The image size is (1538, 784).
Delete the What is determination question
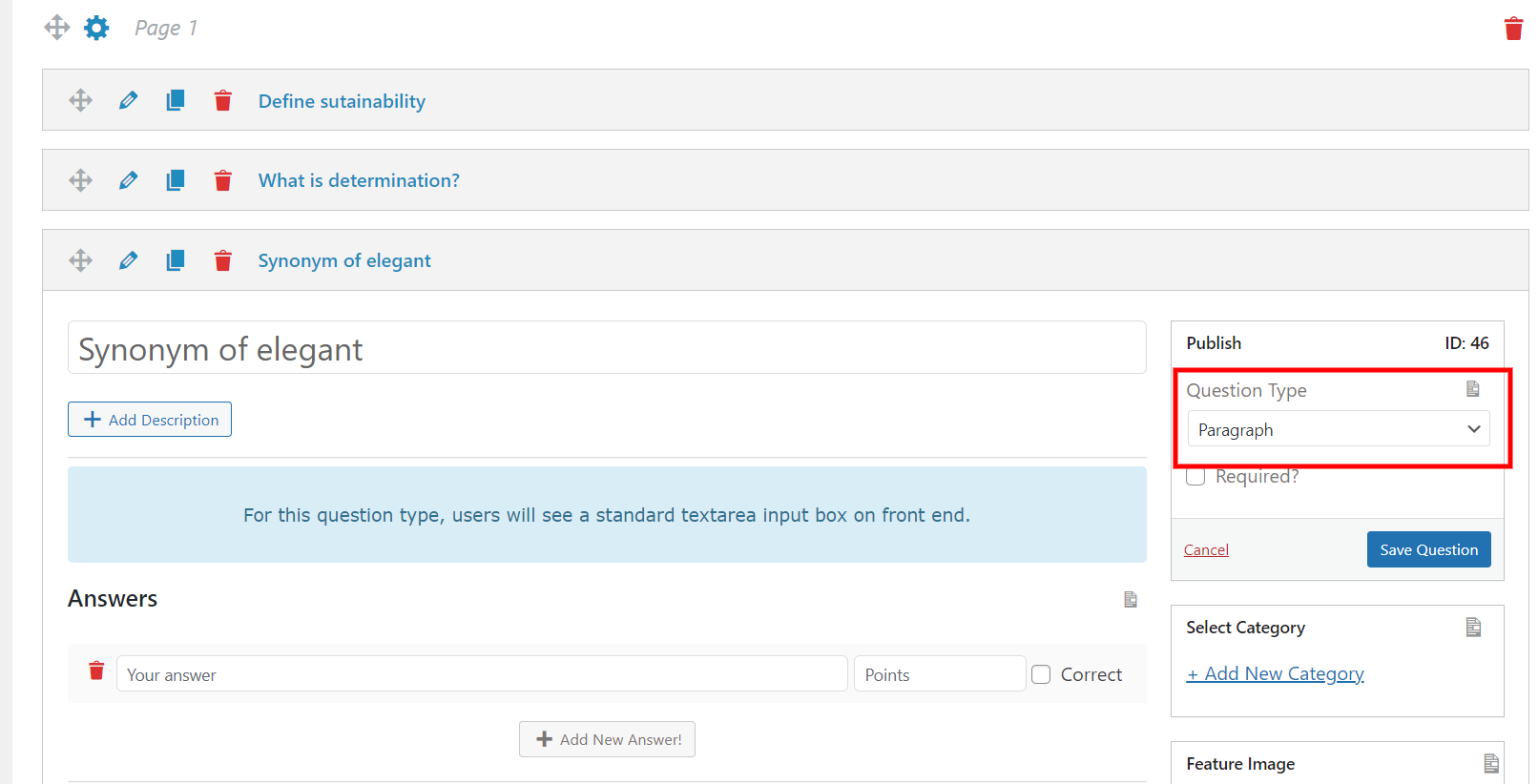tap(223, 180)
